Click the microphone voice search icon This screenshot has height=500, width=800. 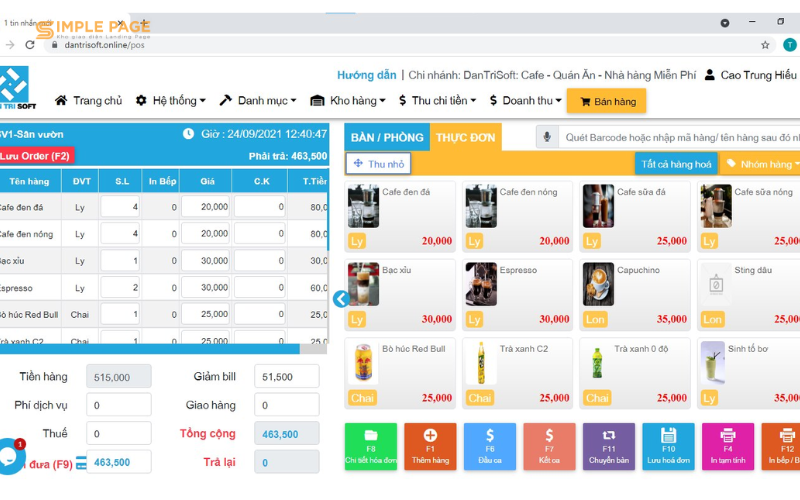pos(547,137)
